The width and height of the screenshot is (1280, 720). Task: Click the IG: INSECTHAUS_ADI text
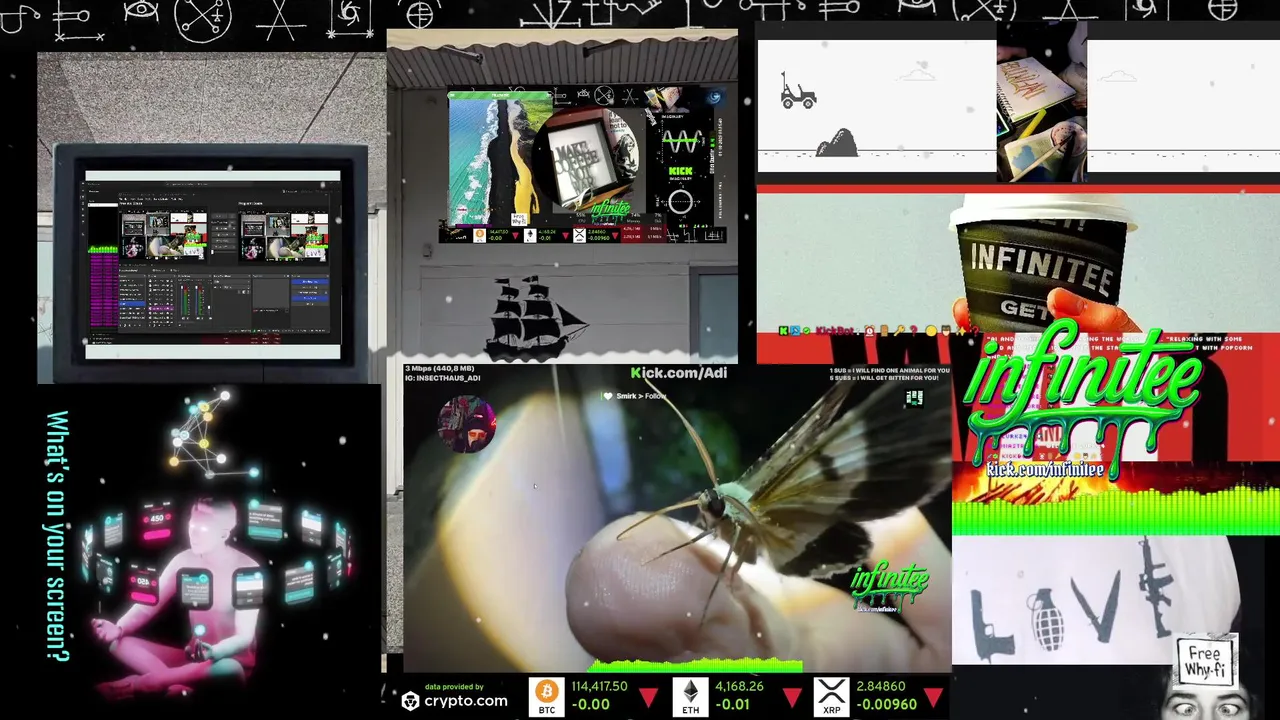(x=443, y=378)
